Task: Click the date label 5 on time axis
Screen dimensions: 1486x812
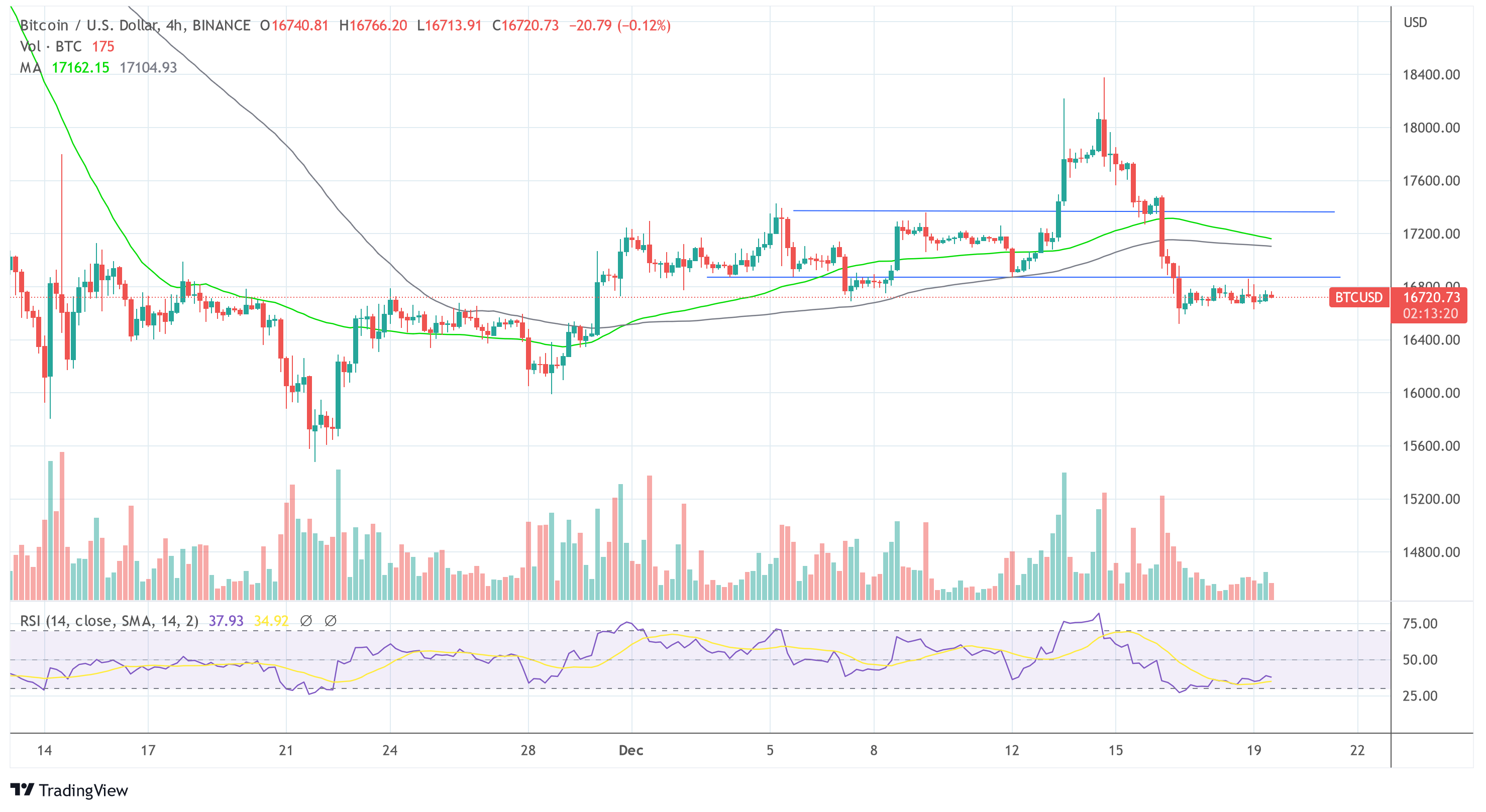Action: 770,750
